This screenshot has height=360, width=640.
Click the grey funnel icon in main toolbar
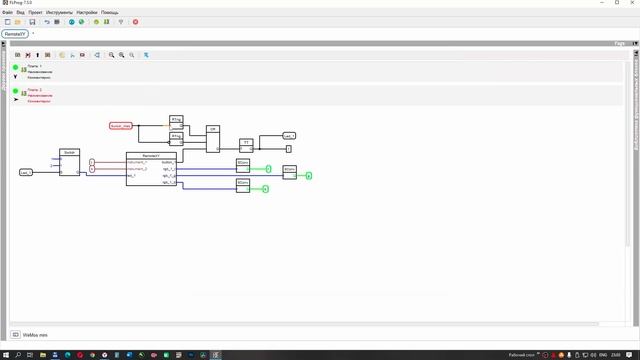tap(121, 22)
